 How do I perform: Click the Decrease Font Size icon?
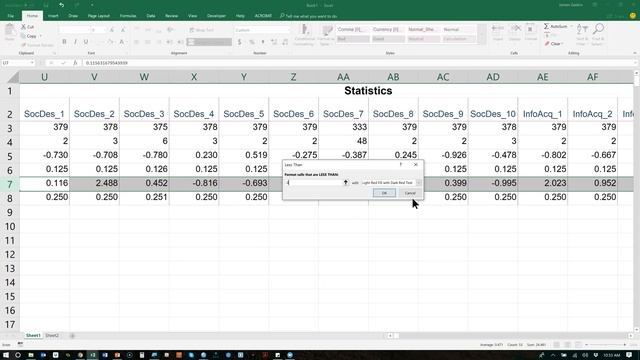coord(122,30)
